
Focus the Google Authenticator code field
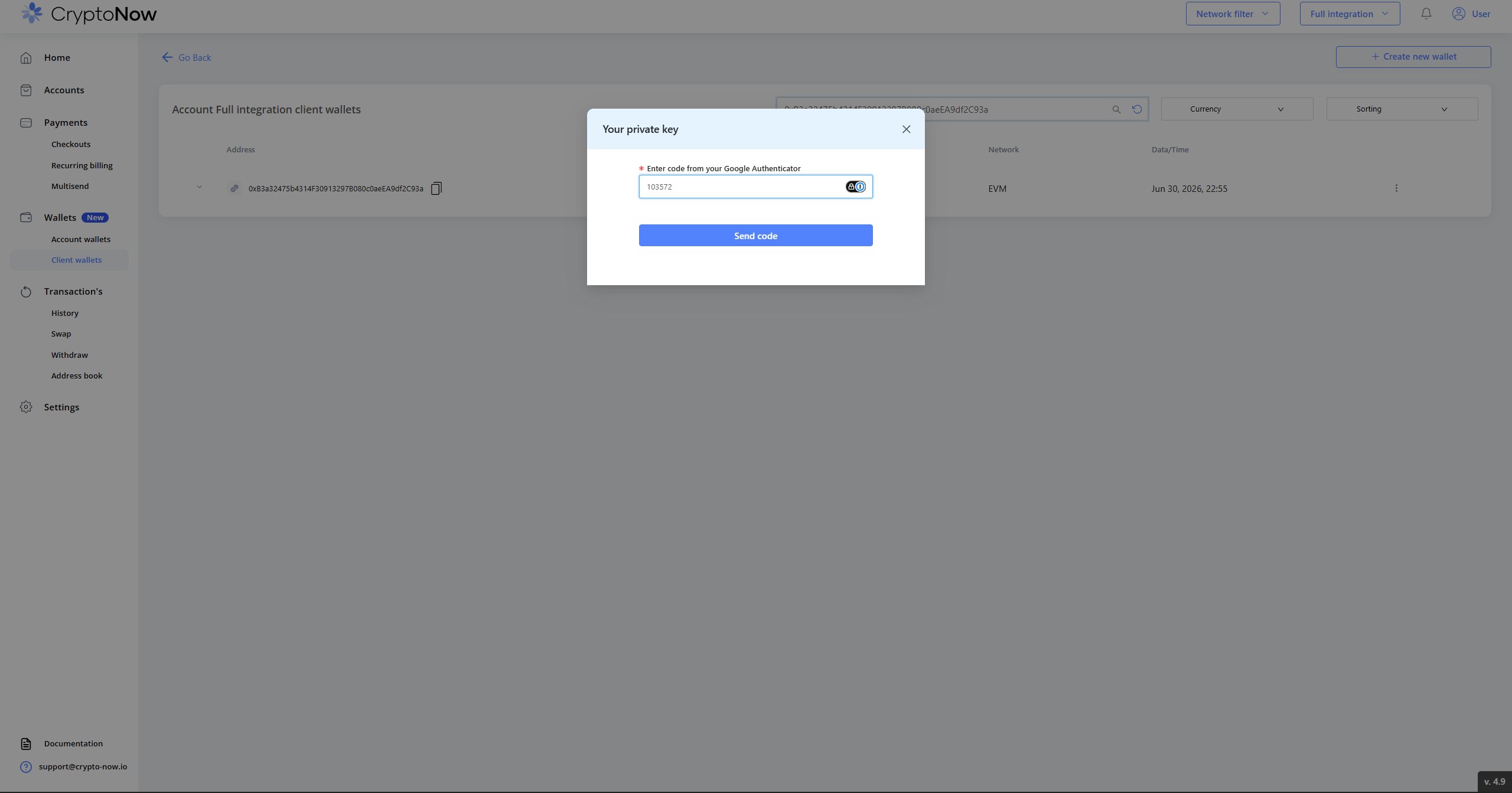pos(756,187)
